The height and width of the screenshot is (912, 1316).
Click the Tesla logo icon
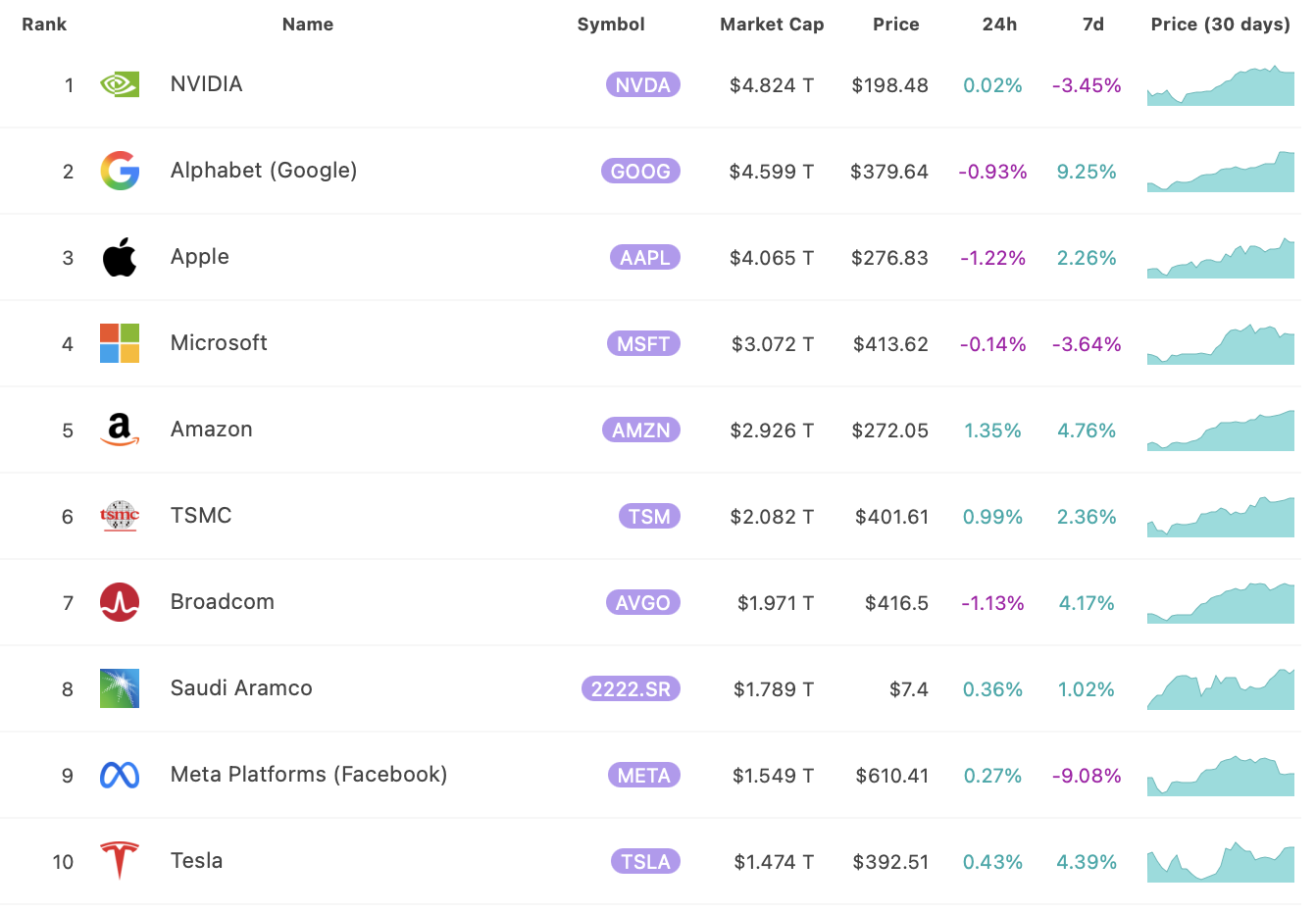(x=120, y=860)
